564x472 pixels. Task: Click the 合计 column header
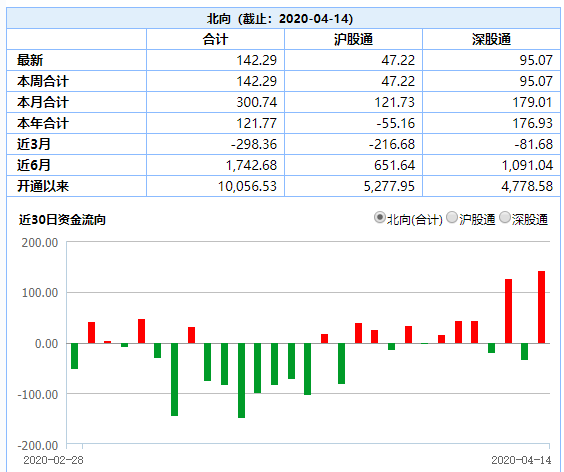215,39
